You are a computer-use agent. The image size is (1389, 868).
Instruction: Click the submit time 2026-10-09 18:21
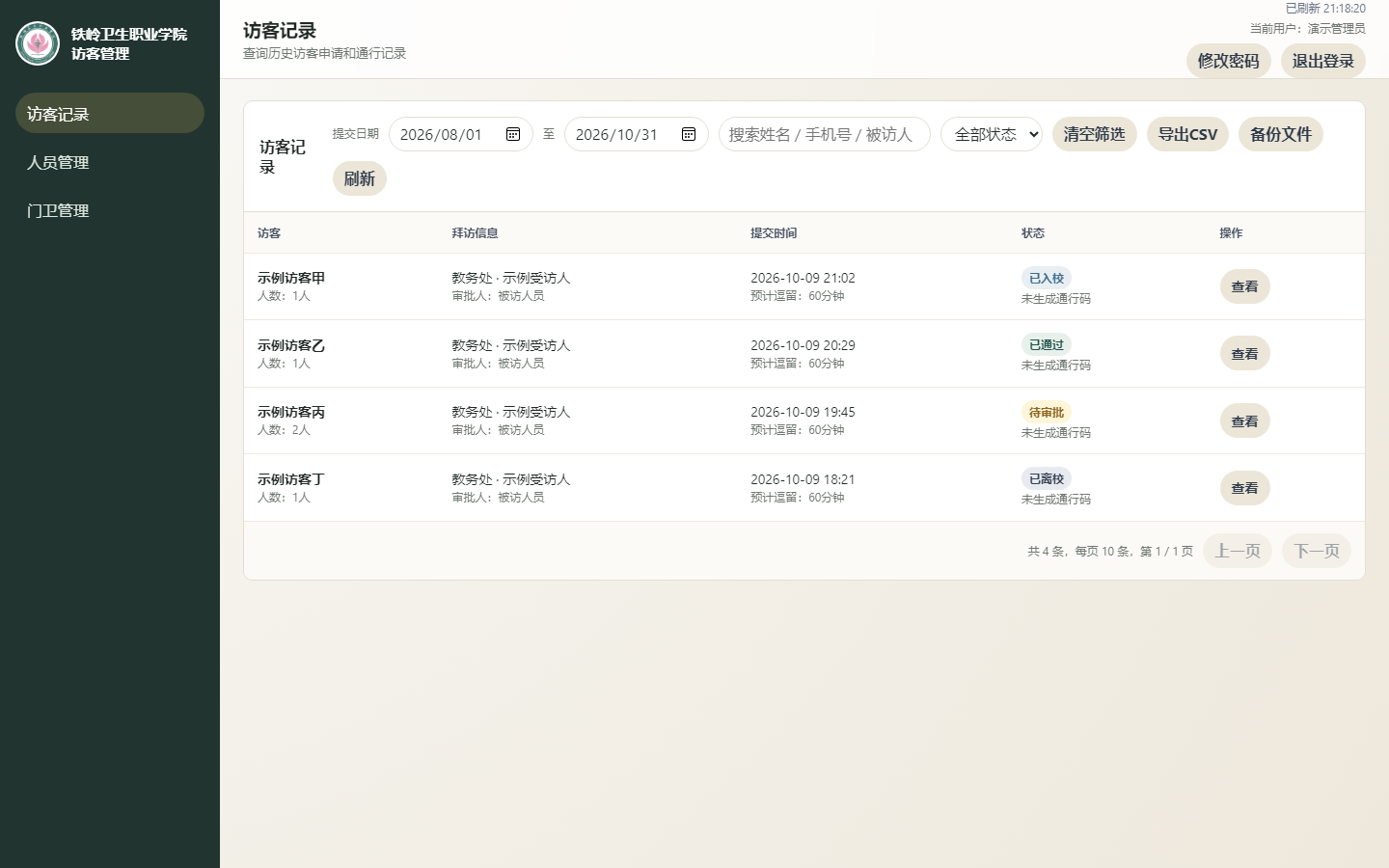coord(803,479)
